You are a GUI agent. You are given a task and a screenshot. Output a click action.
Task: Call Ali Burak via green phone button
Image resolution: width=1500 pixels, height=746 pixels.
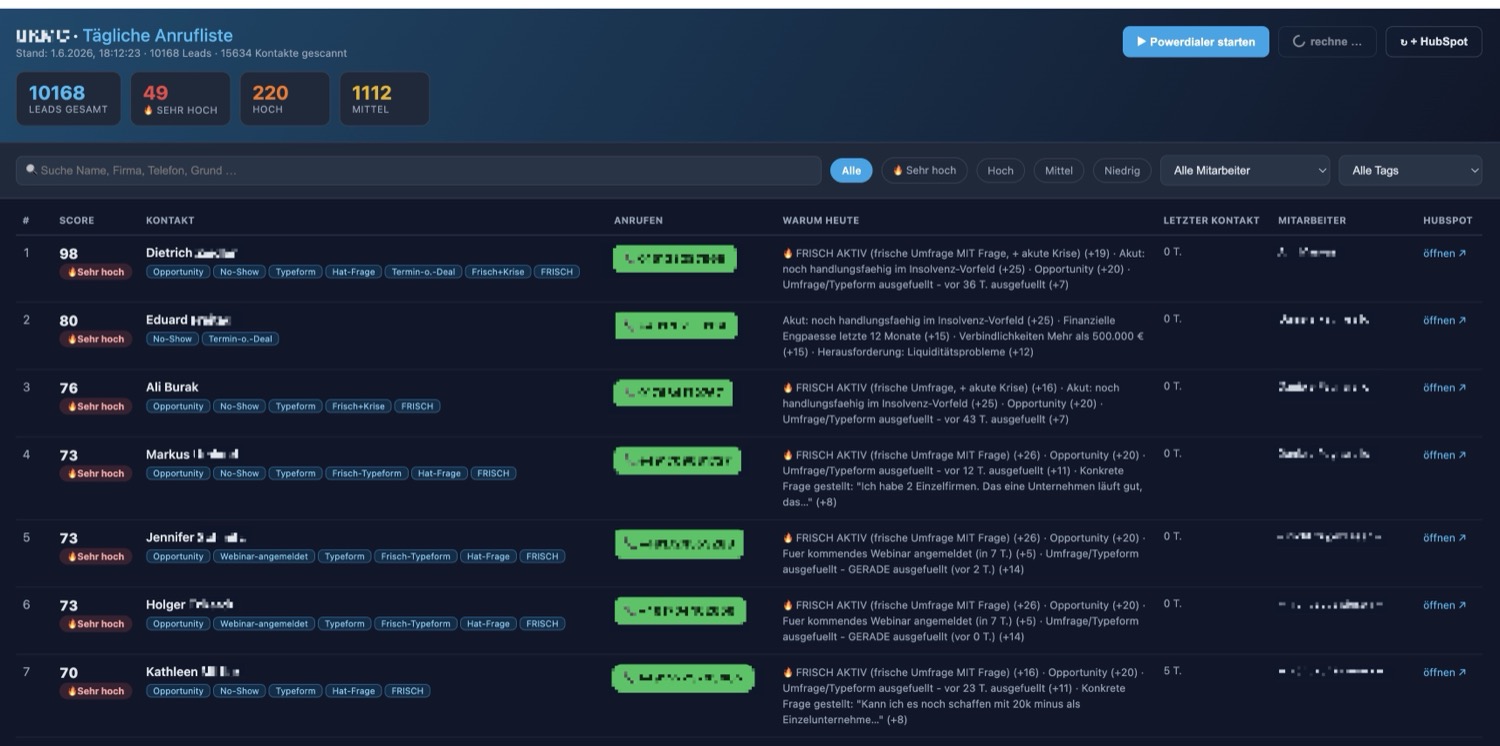click(x=673, y=393)
